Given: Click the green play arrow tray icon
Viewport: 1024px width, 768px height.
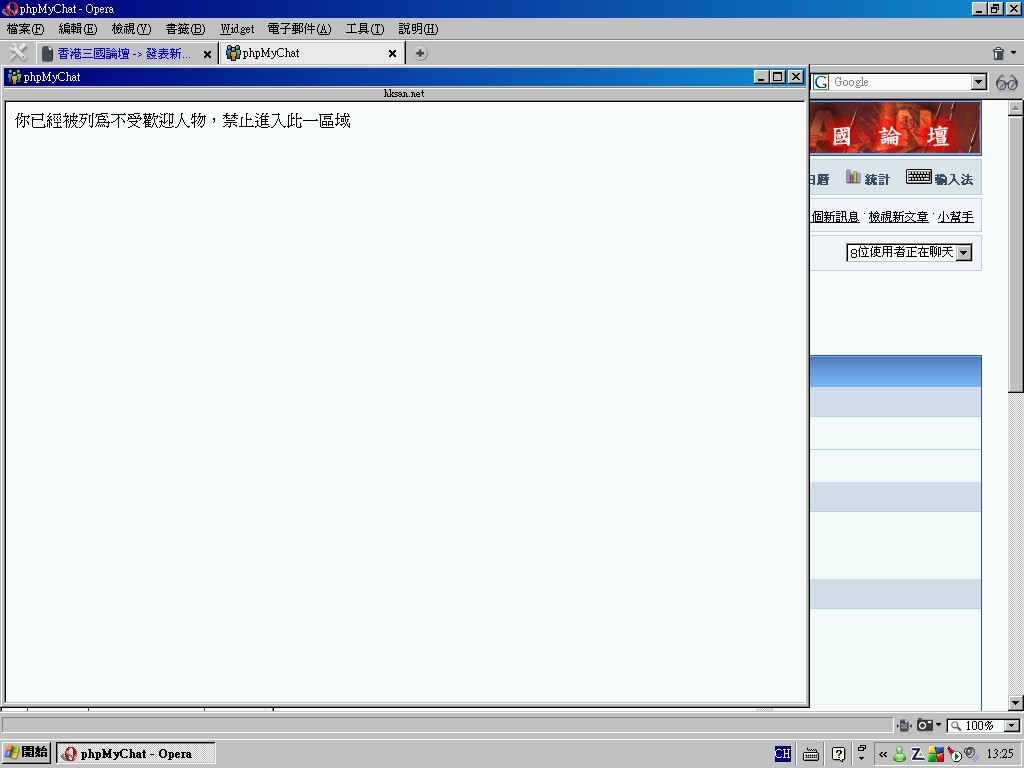Looking at the screenshot, I should (954, 755).
